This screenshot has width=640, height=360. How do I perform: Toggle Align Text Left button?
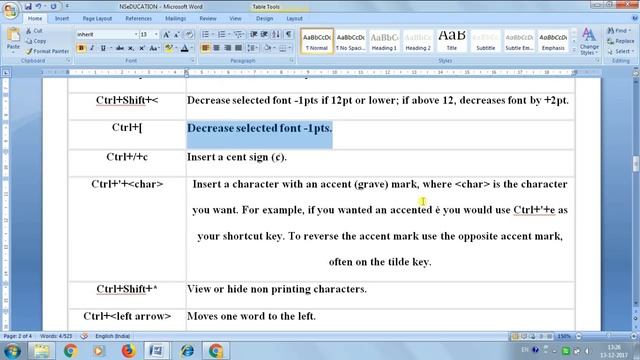click(x=205, y=48)
